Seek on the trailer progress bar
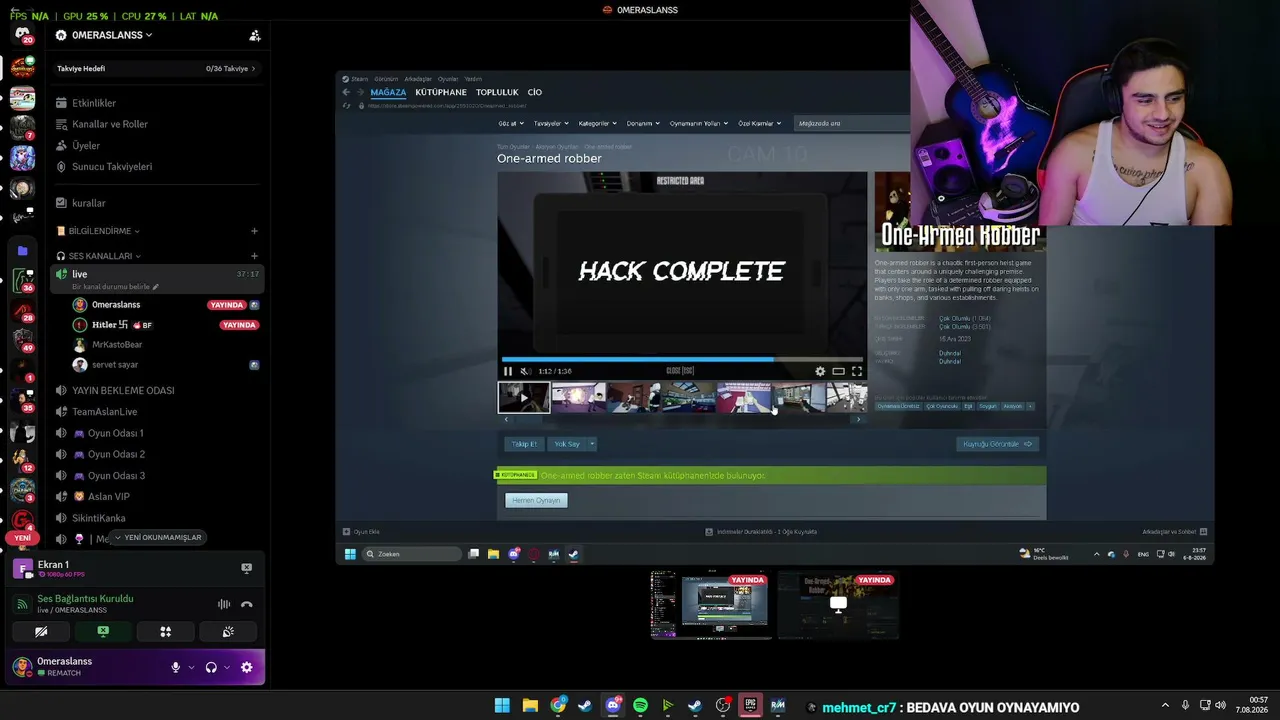Screen dimensions: 1280x720 coord(682,358)
